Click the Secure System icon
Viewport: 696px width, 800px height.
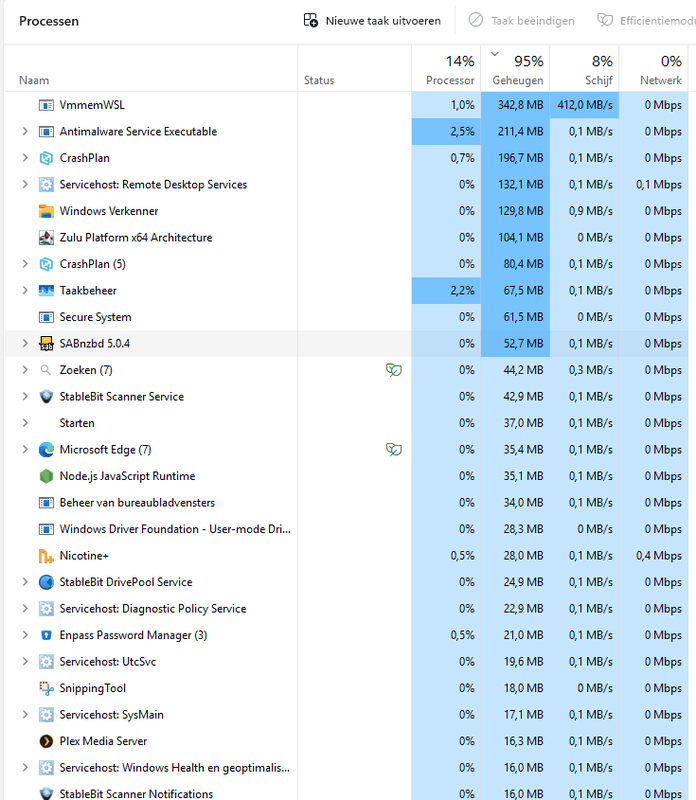(x=46, y=317)
